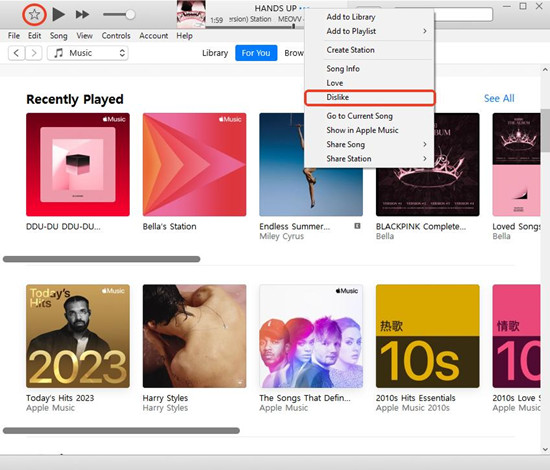Choose Go to Current Song
Image resolution: width=550 pixels, height=470 pixels.
pyautogui.click(x=369, y=116)
